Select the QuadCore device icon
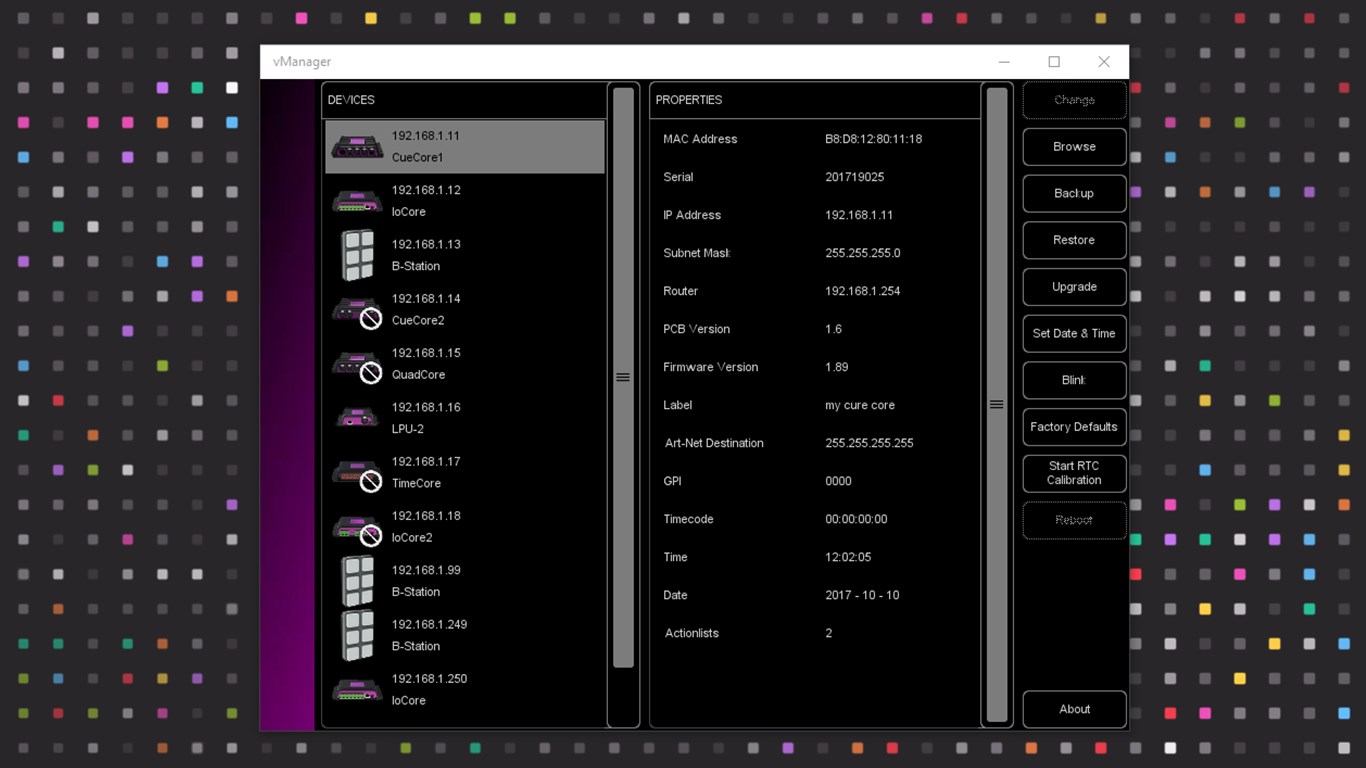This screenshot has height=768, width=1366. pyautogui.click(x=357, y=365)
